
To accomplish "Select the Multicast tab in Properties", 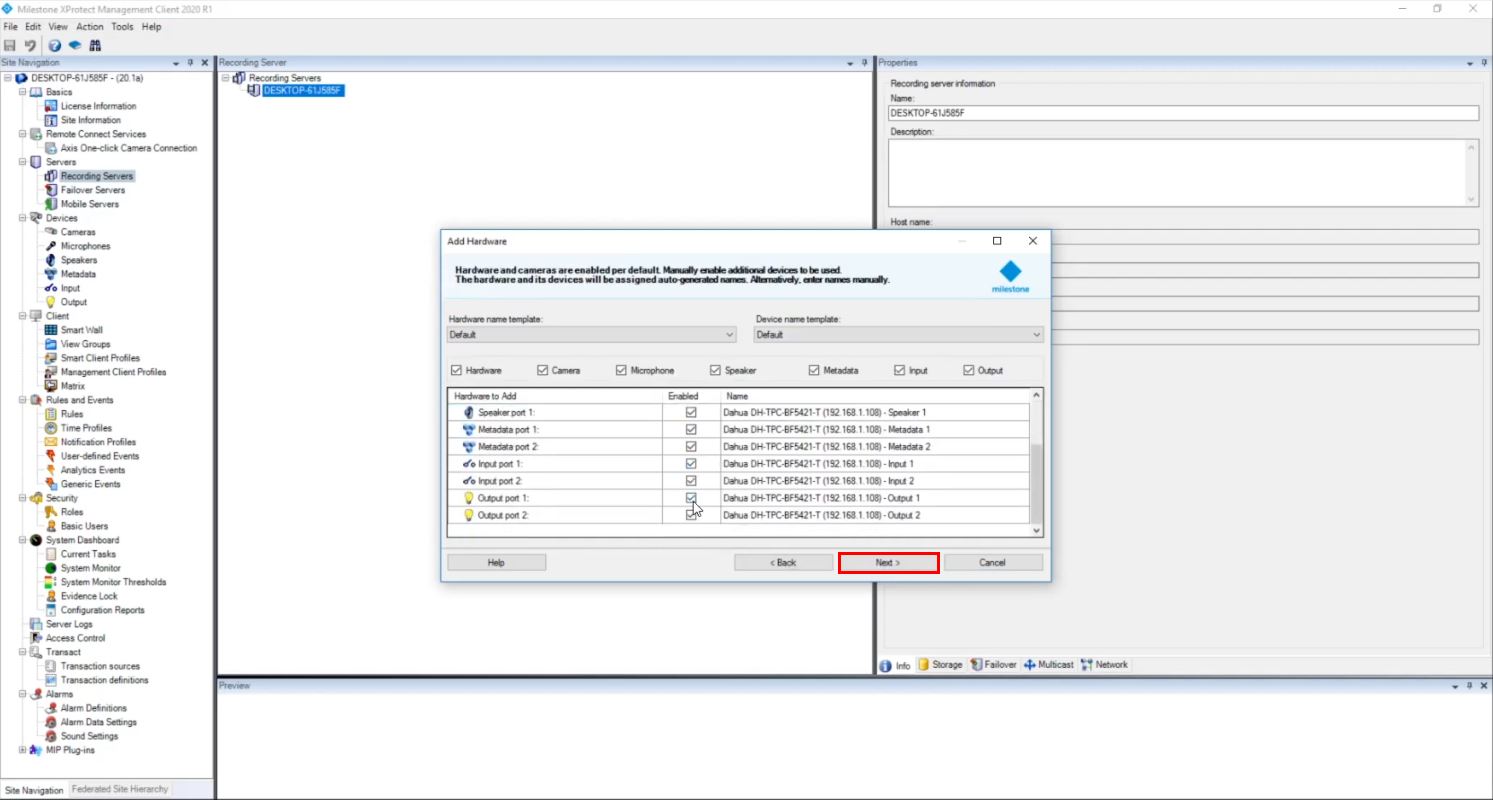I will (x=1048, y=665).
